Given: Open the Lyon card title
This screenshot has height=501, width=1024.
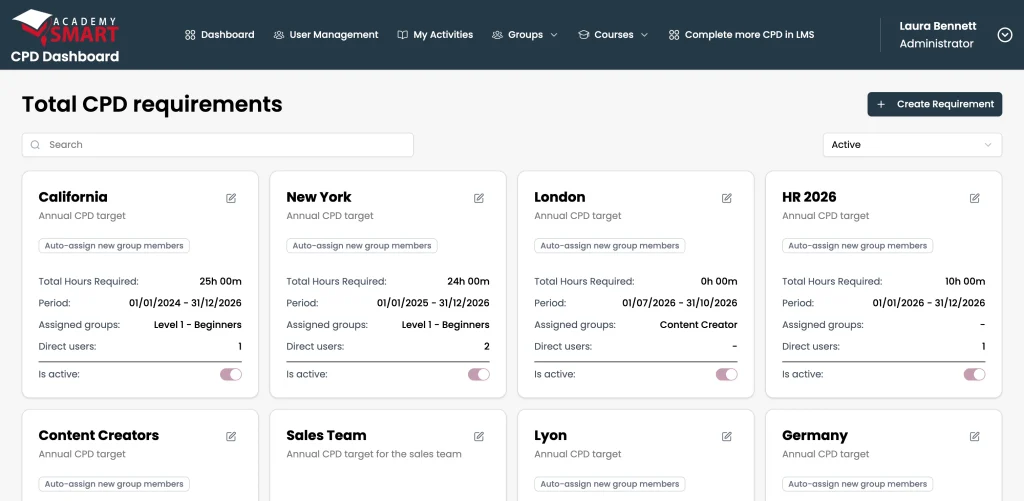Looking at the screenshot, I should (551, 435).
